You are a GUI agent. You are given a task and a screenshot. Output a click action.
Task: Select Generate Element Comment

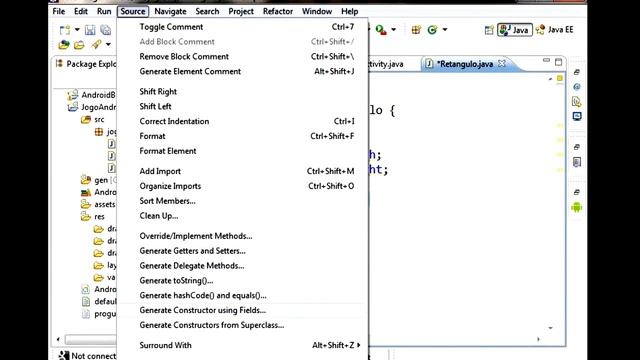tap(242, 71)
